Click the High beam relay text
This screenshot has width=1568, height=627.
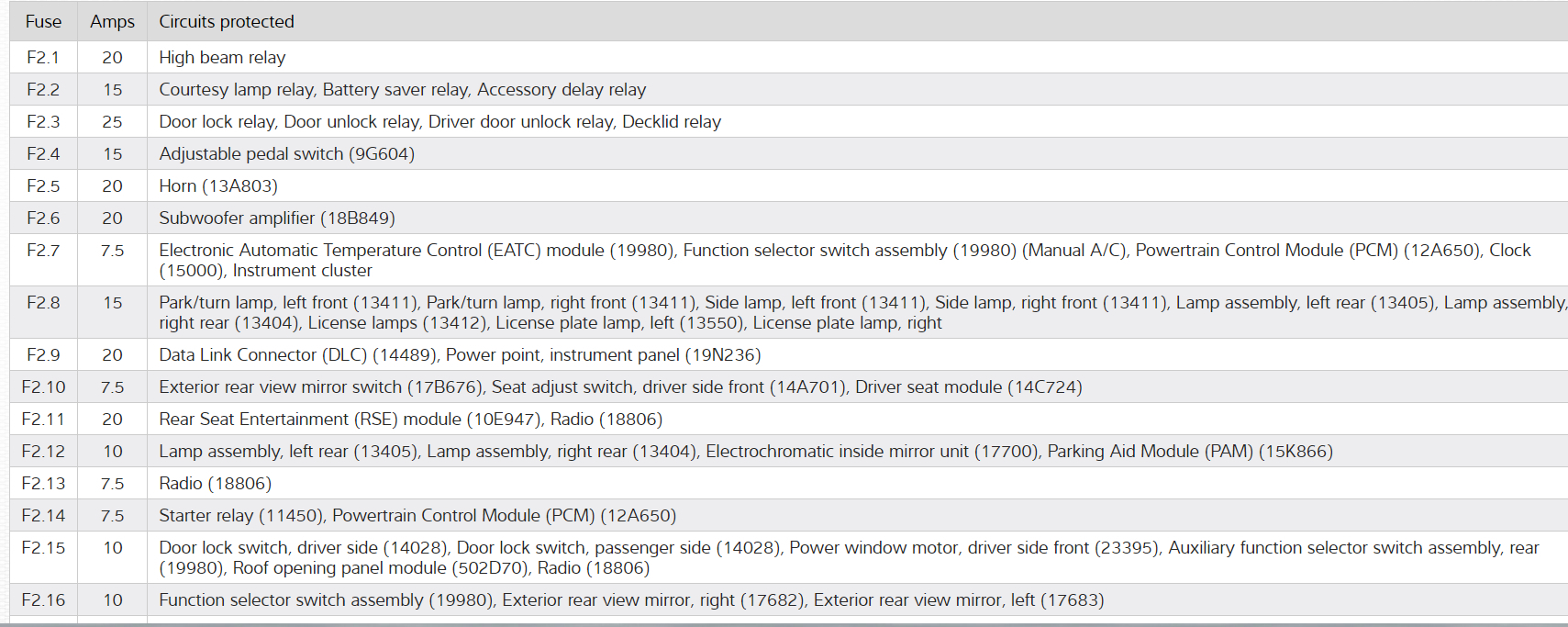(222, 57)
